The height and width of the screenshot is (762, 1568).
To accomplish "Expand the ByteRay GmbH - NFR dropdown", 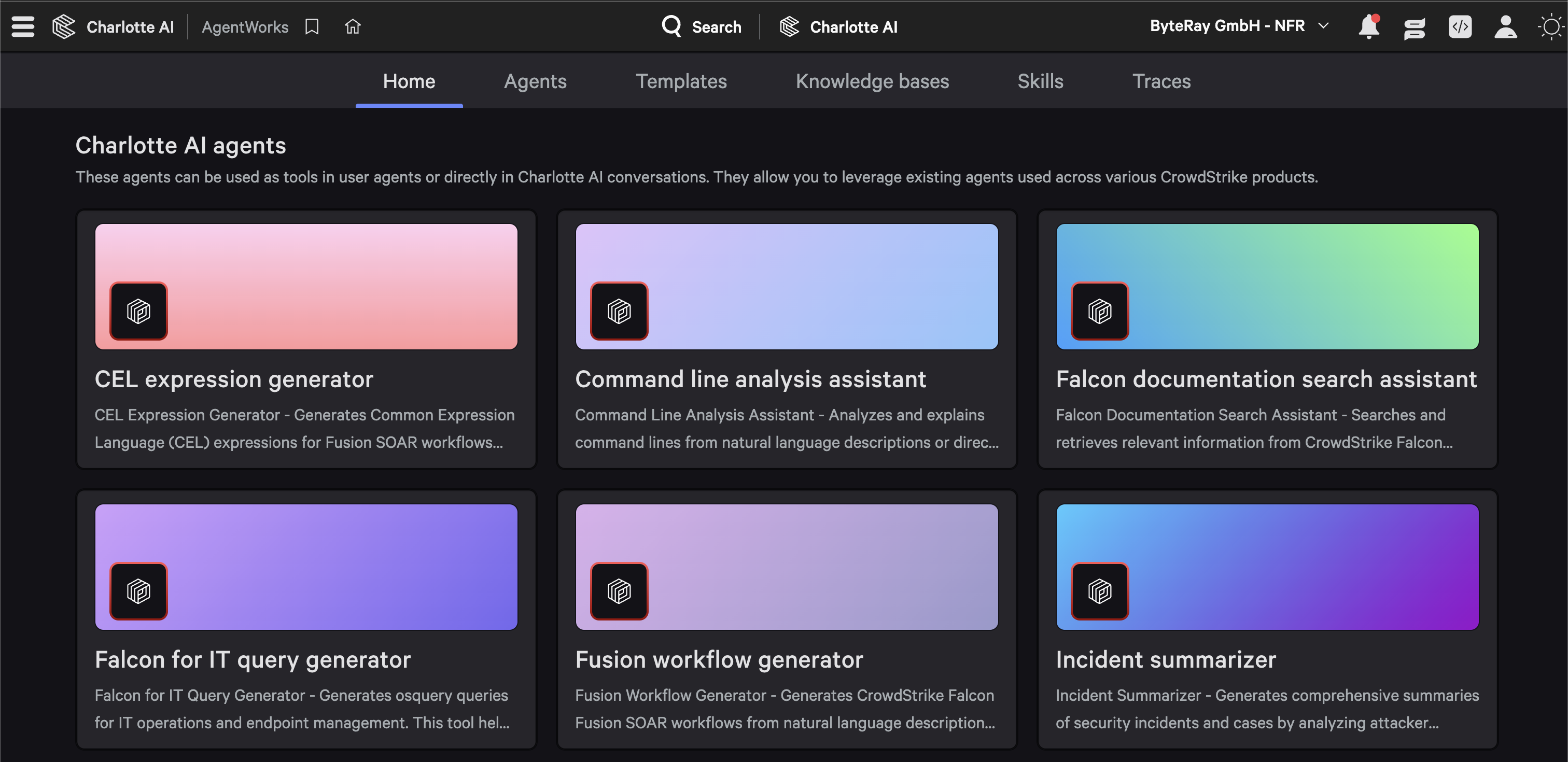I will 1323,25.
